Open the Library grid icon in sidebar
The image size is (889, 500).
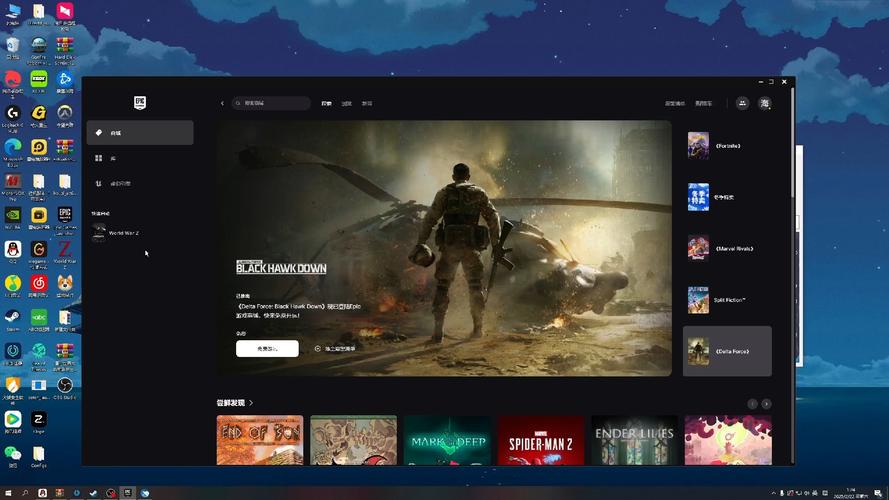[x=99, y=158]
